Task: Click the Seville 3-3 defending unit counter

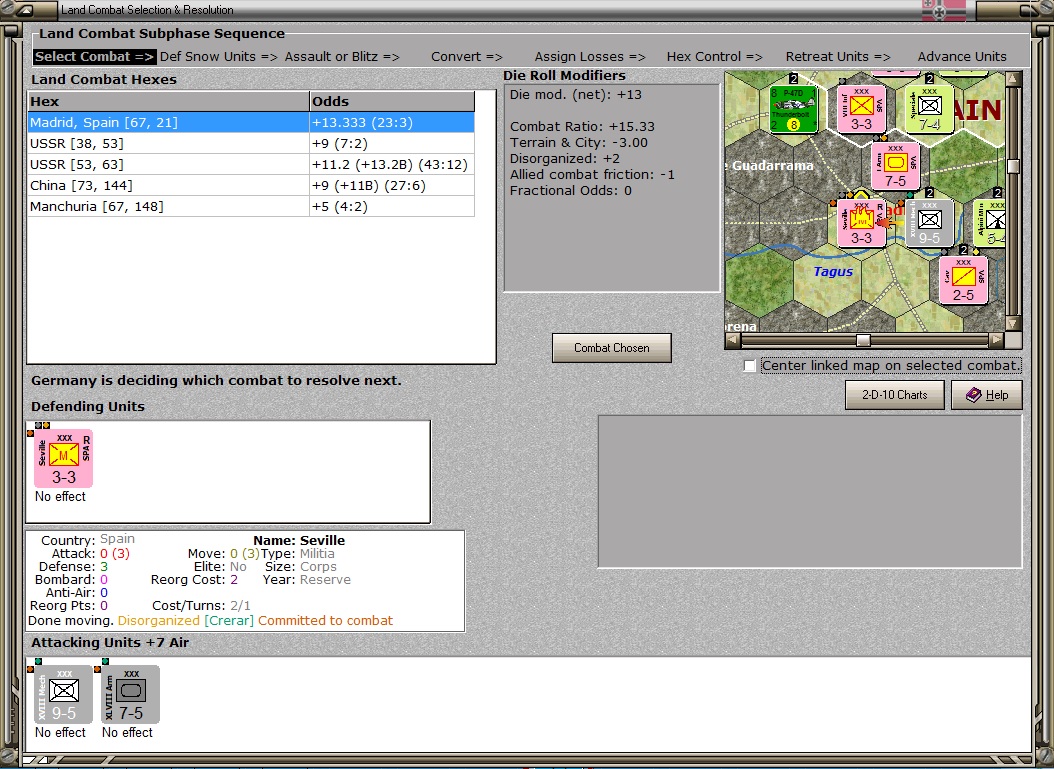Action: click(63, 458)
